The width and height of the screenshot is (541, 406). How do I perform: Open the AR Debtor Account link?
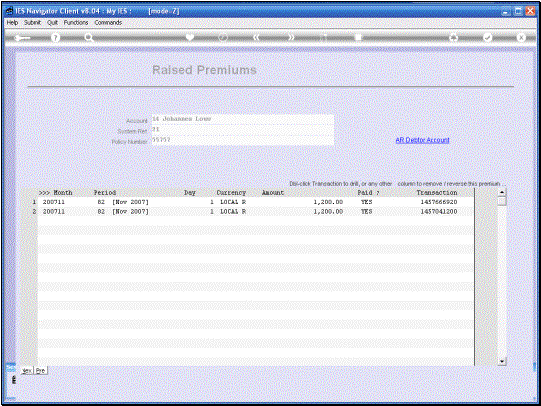point(422,140)
